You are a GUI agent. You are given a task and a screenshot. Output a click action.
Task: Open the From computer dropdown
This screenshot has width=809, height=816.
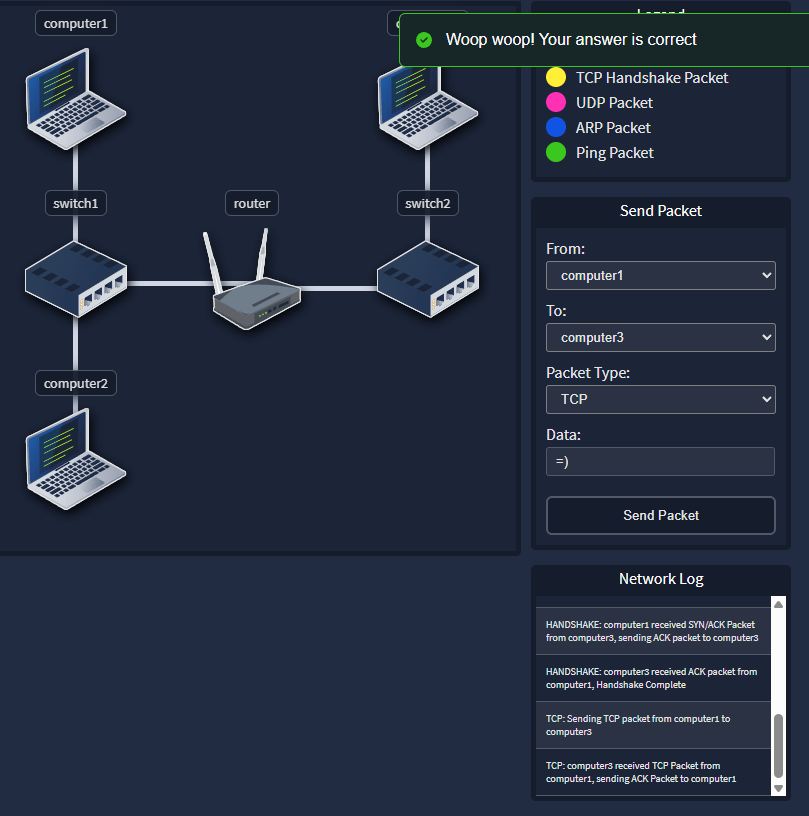tap(660, 275)
